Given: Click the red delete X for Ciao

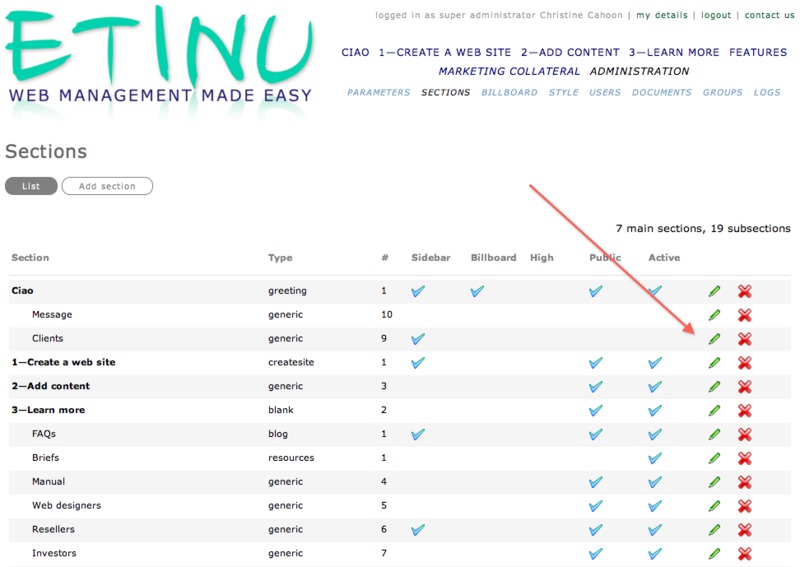Looking at the screenshot, I should [744, 291].
